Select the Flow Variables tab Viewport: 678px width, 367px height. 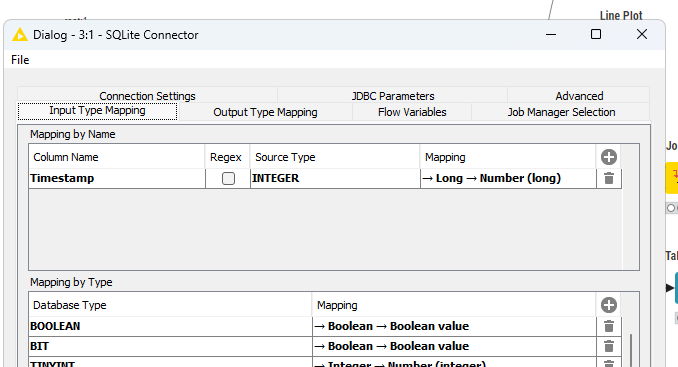click(412, 112)
